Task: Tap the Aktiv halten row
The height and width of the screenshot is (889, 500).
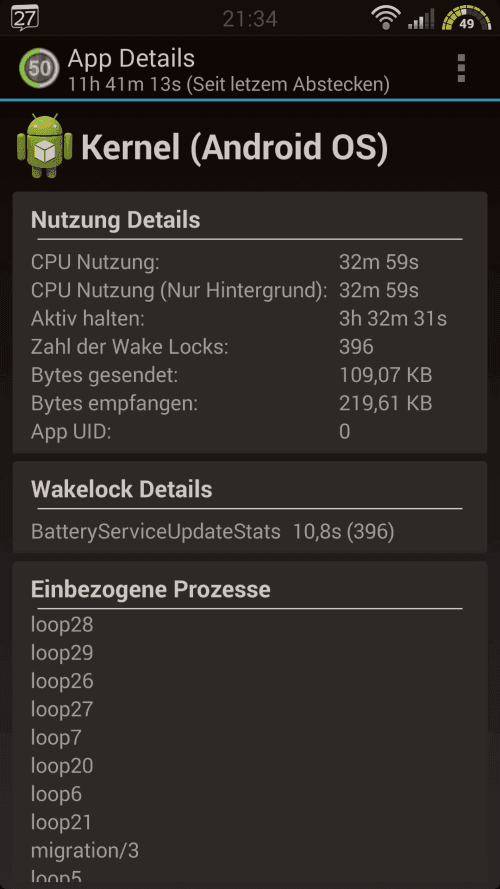Action: pyautogui.click(x=249, y=319)
